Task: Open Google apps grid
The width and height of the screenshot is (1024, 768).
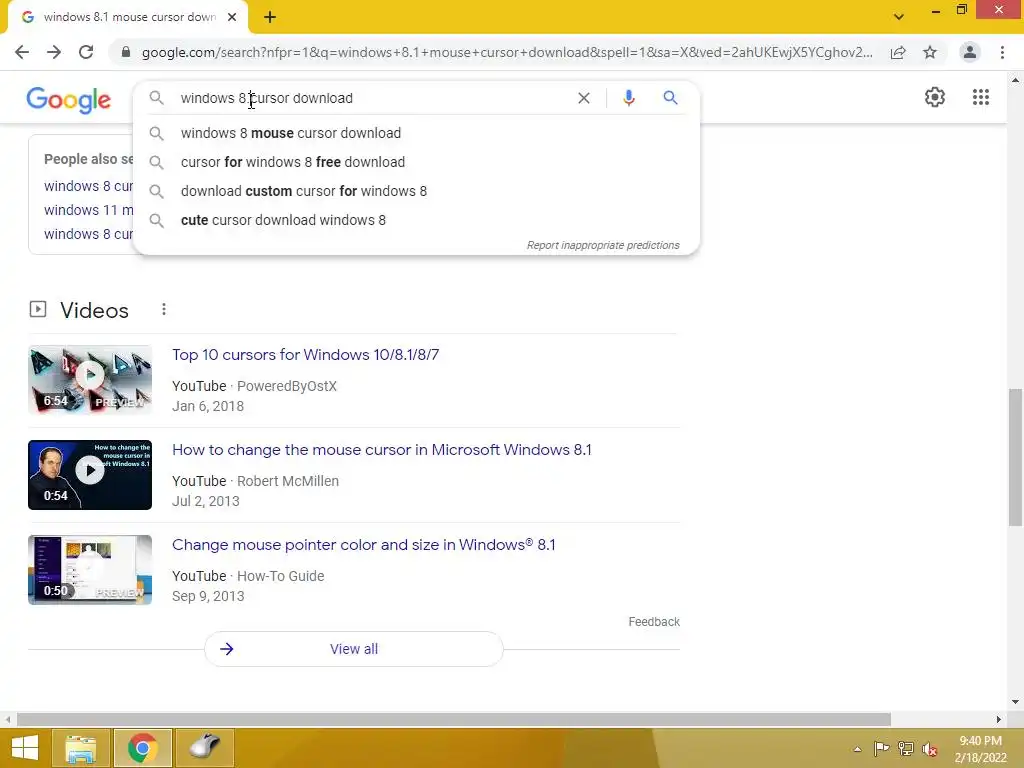Action: click(x=981, y=97)
